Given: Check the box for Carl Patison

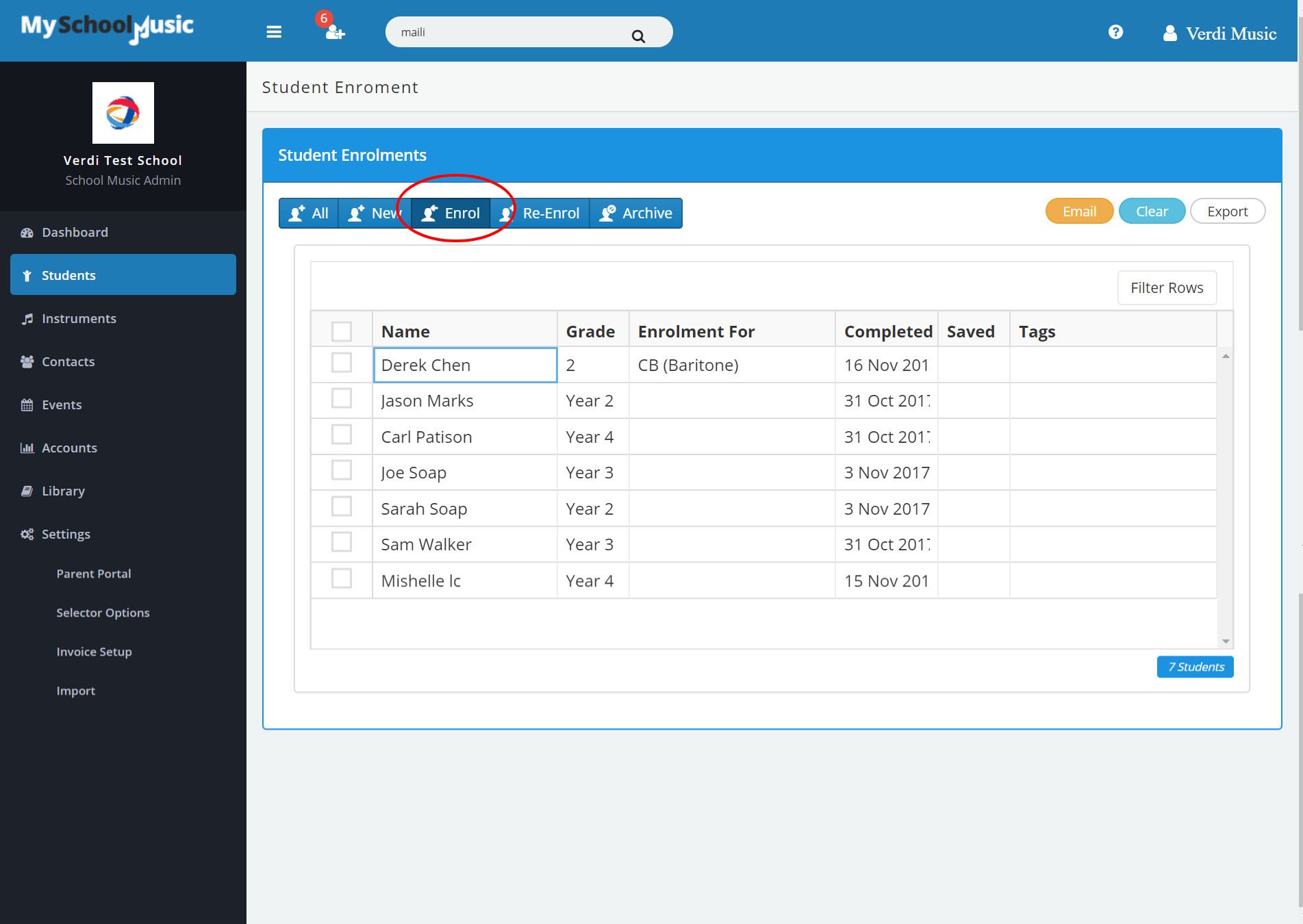Looking at the screenshot, I should point(342,435).
